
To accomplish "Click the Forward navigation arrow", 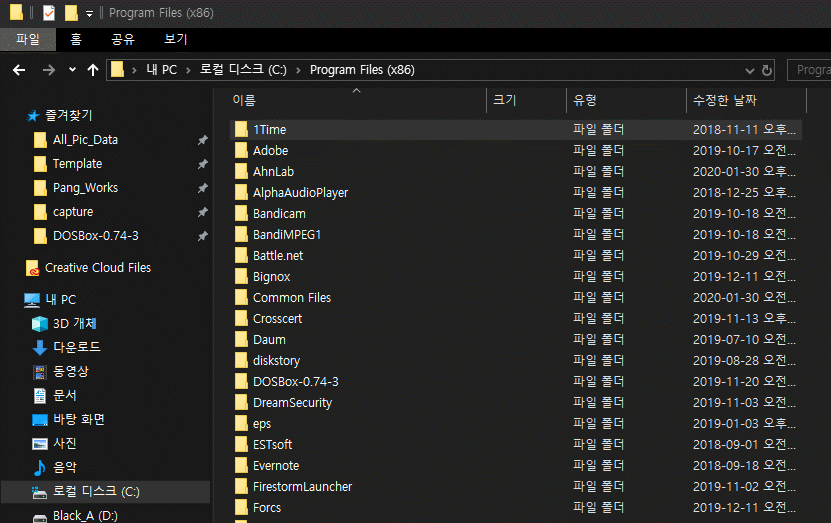I will [x=49, y=70].
